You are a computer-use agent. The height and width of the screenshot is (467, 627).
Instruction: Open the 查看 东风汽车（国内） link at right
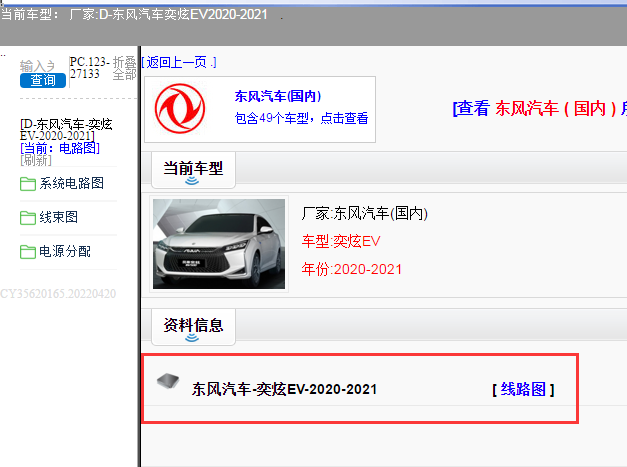point(539,108)
